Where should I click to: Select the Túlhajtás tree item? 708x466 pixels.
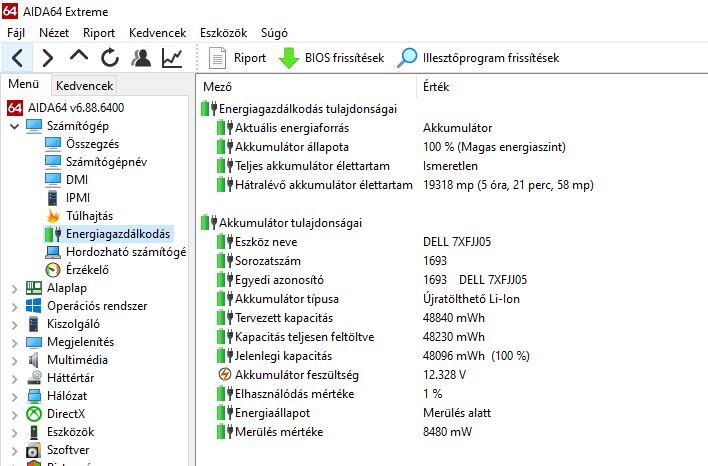coord(89,216)
